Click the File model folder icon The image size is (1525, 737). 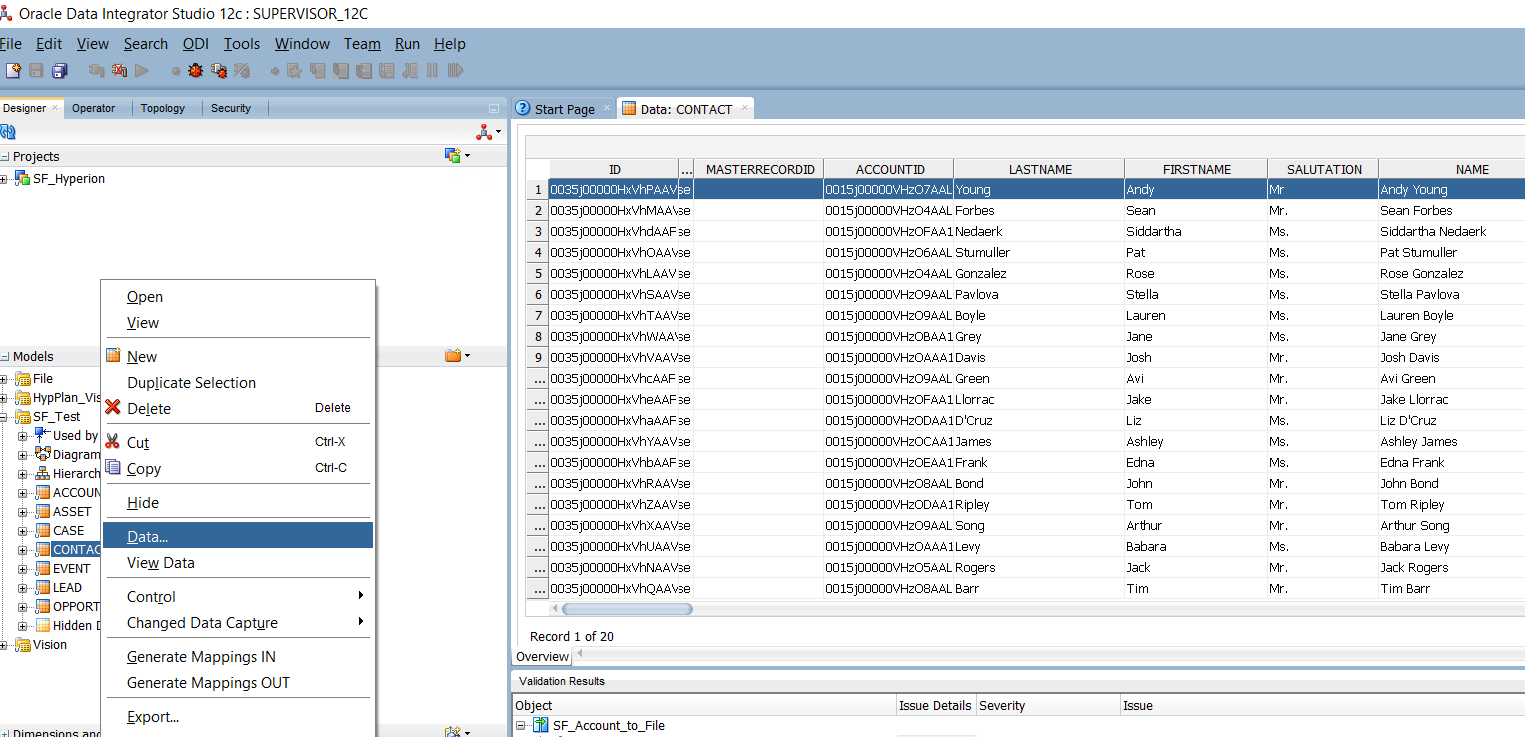pyautogui.click(x=23, y=379)
